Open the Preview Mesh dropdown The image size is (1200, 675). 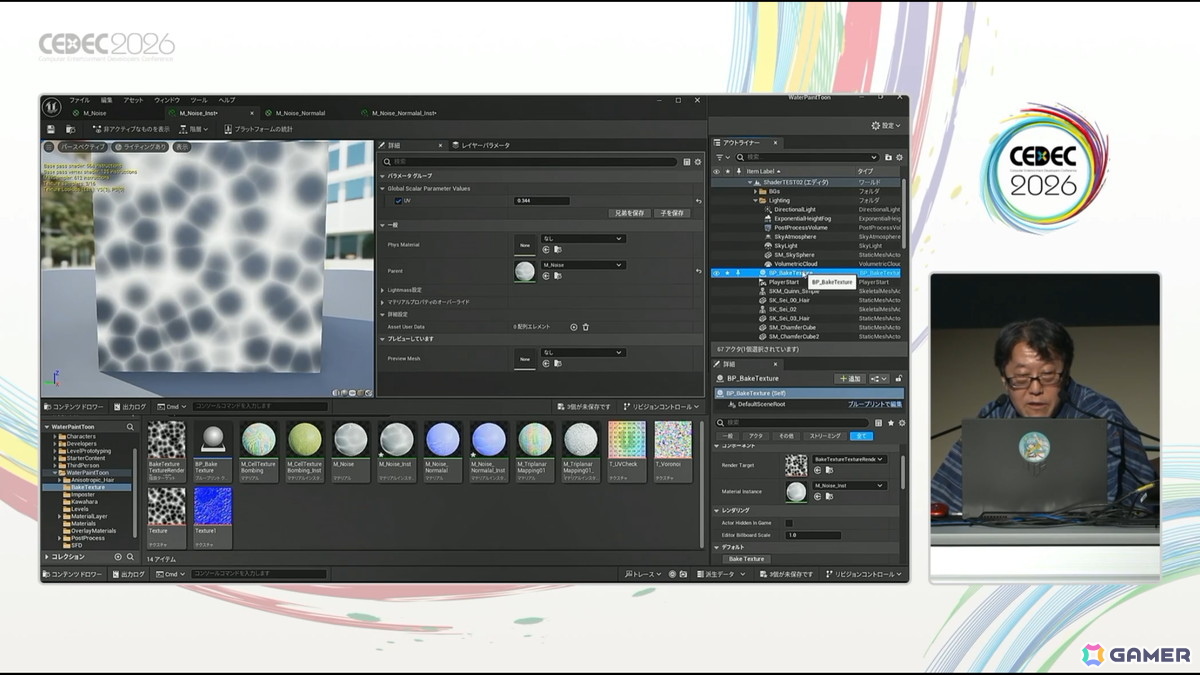(x=583, y=352)
